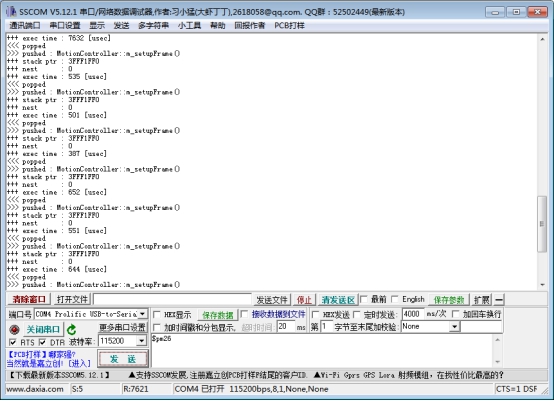554x401 pixels.
Task: Click the minus collapse panel button
Action: coord(499,300)
